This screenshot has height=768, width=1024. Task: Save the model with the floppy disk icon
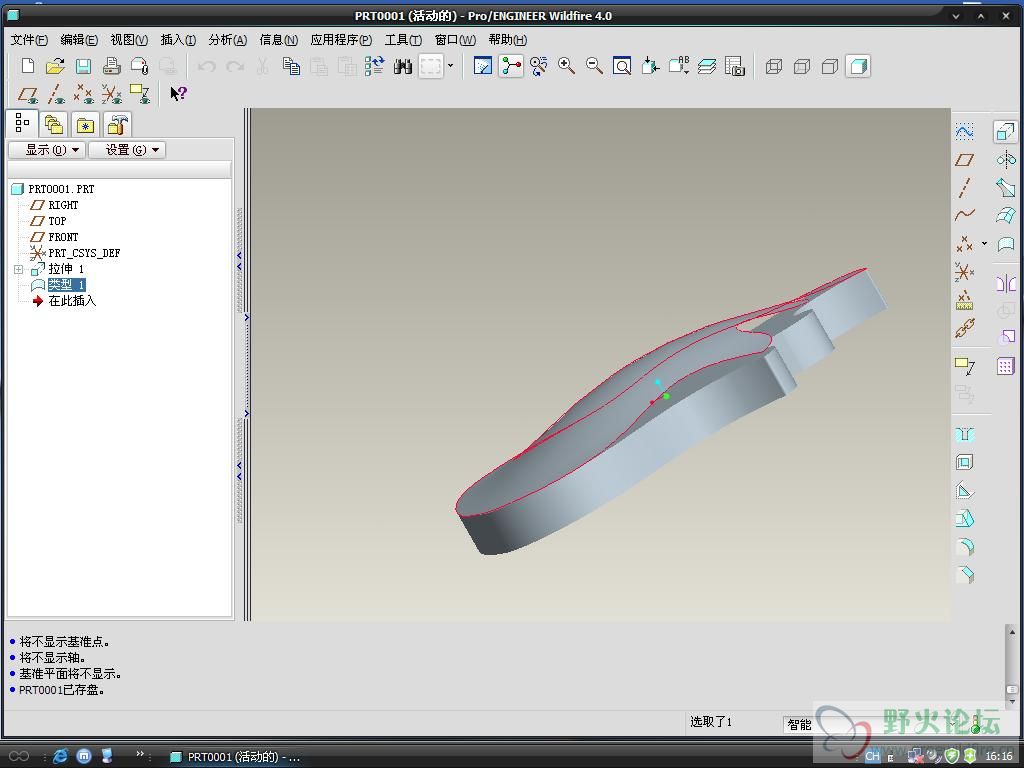click(x=83, y=66)
